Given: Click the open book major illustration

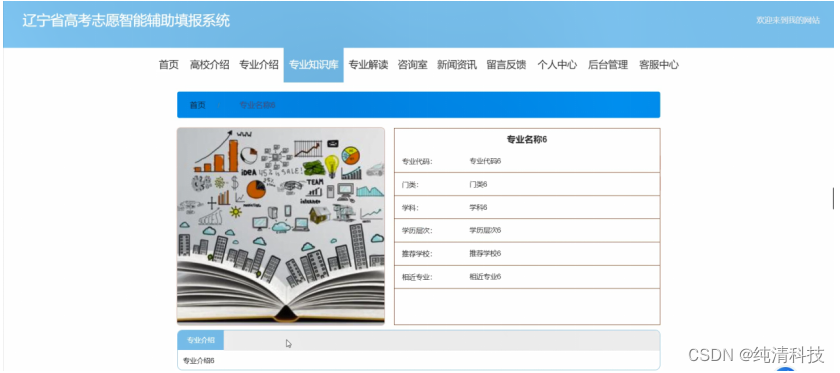Looking at the screenshot, I should click(x=281, y=226).
